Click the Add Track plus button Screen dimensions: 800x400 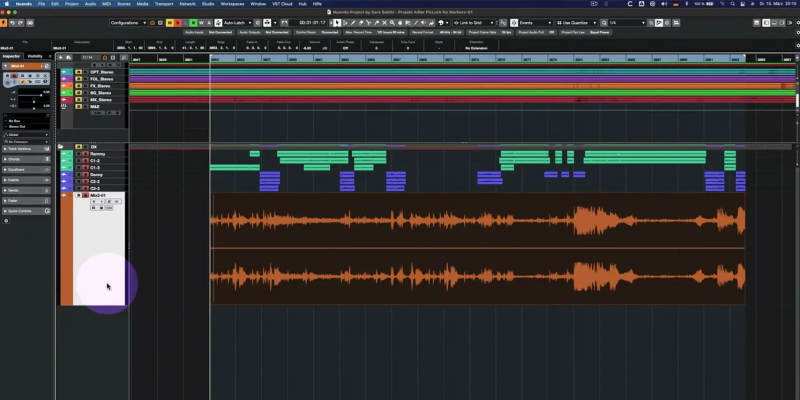pos(60,58)
